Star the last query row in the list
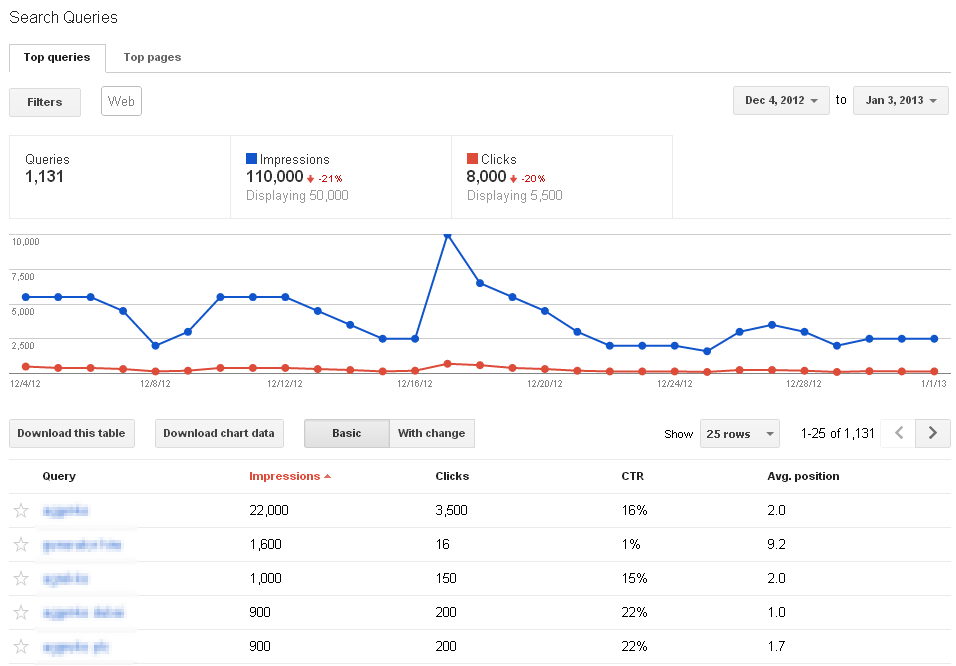Image resolution: width=956 pixels, height=666 pixels. 20,646
